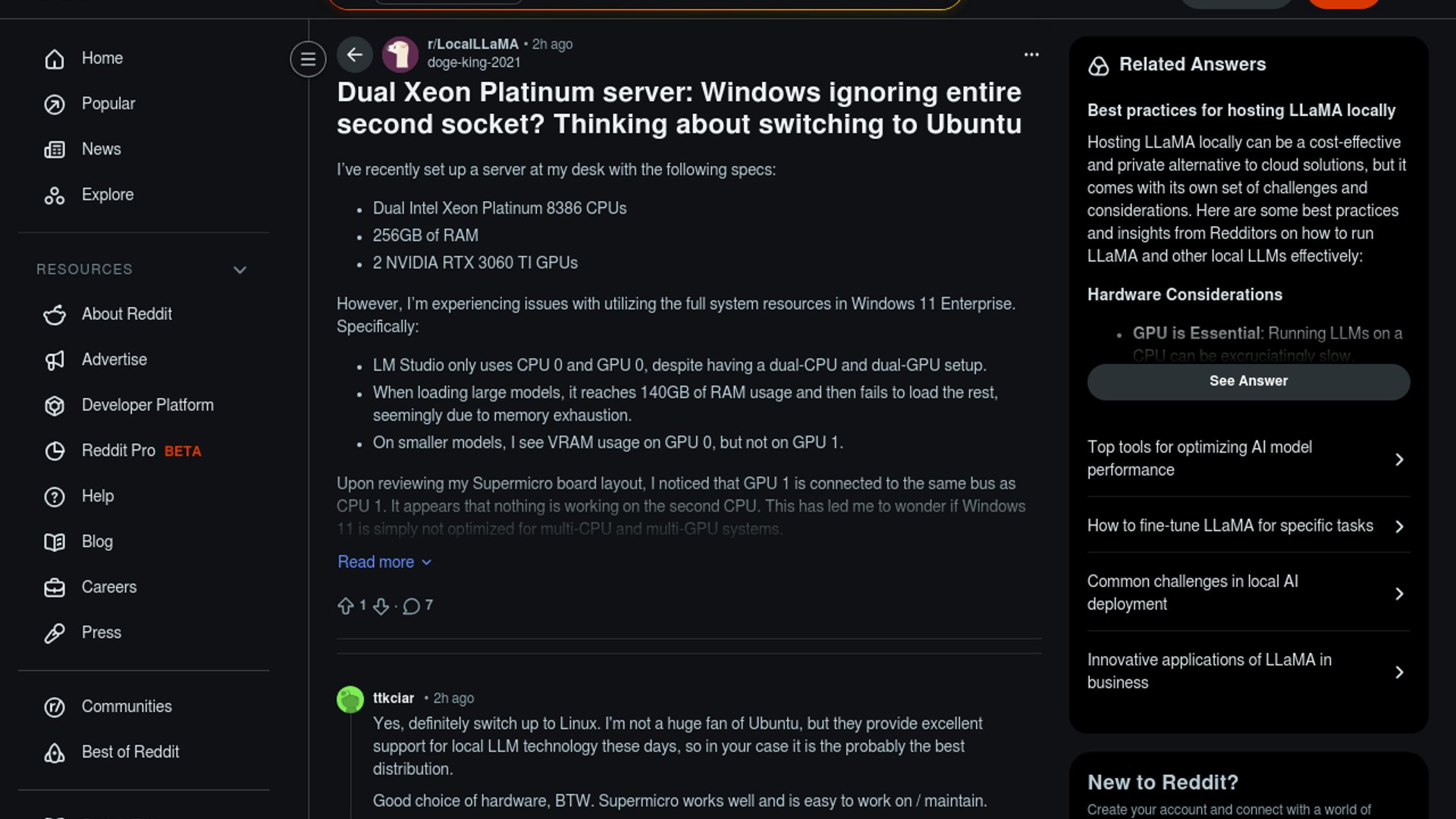Click the back arrow button
The height and width of the screenshot is (819, 1456).
coord(354,55)
